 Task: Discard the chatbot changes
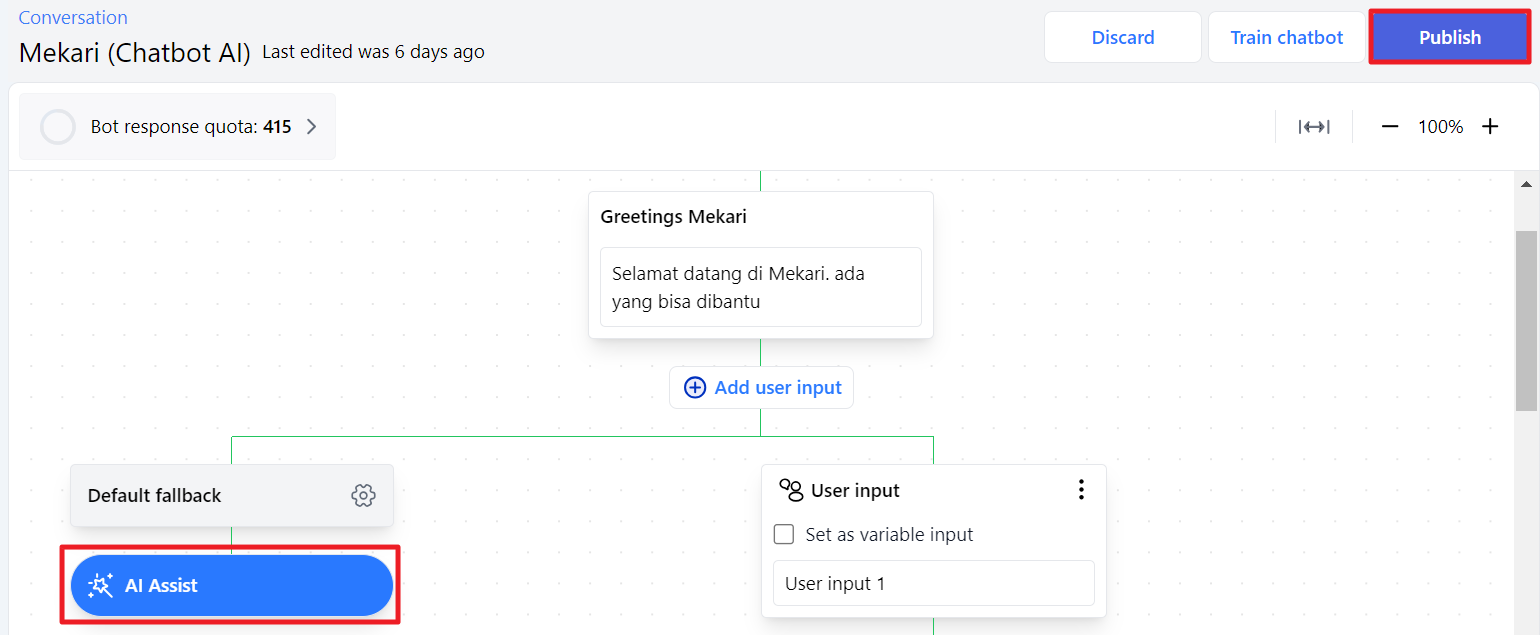point(1122,37)
